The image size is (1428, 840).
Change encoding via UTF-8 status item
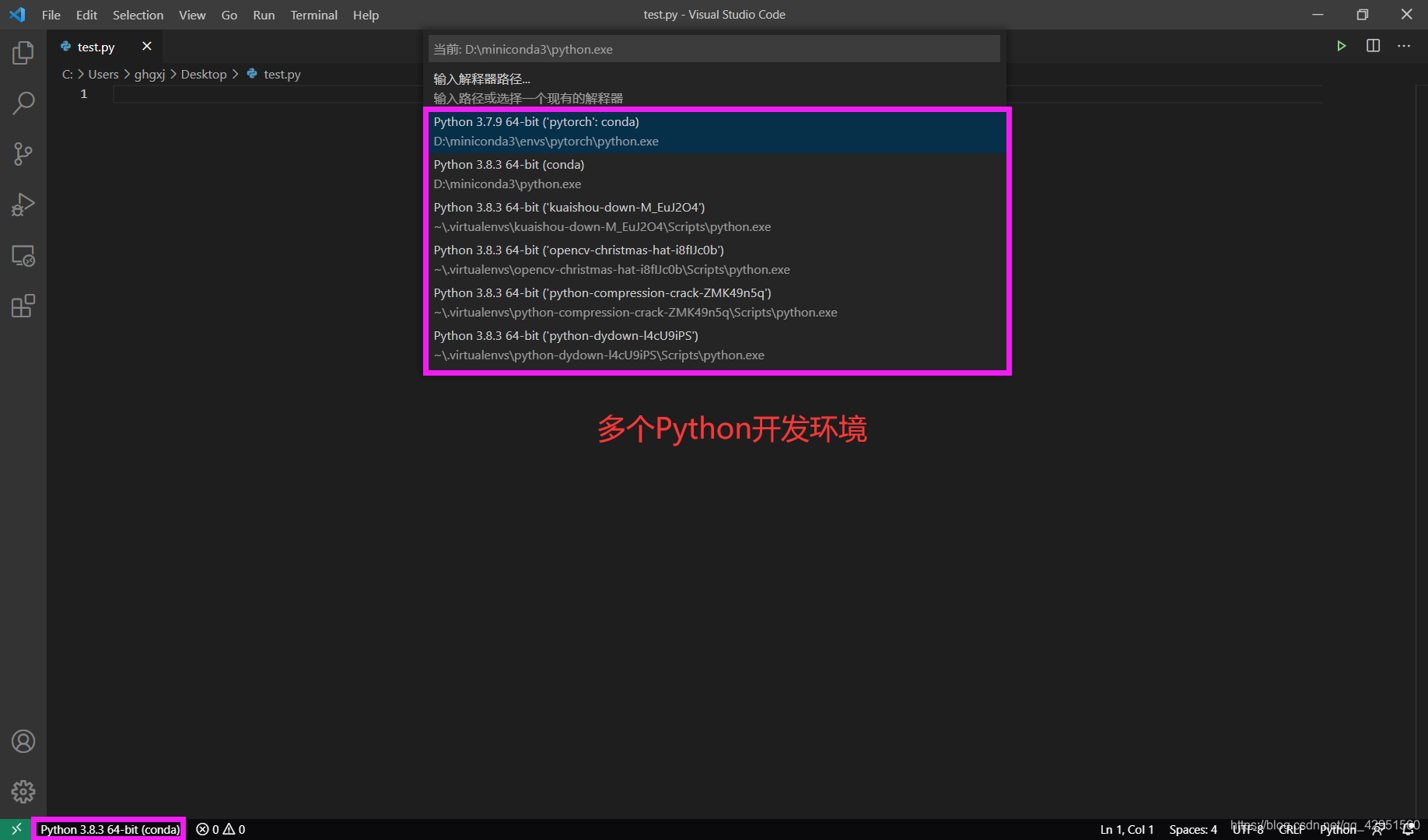point(1248,829)
